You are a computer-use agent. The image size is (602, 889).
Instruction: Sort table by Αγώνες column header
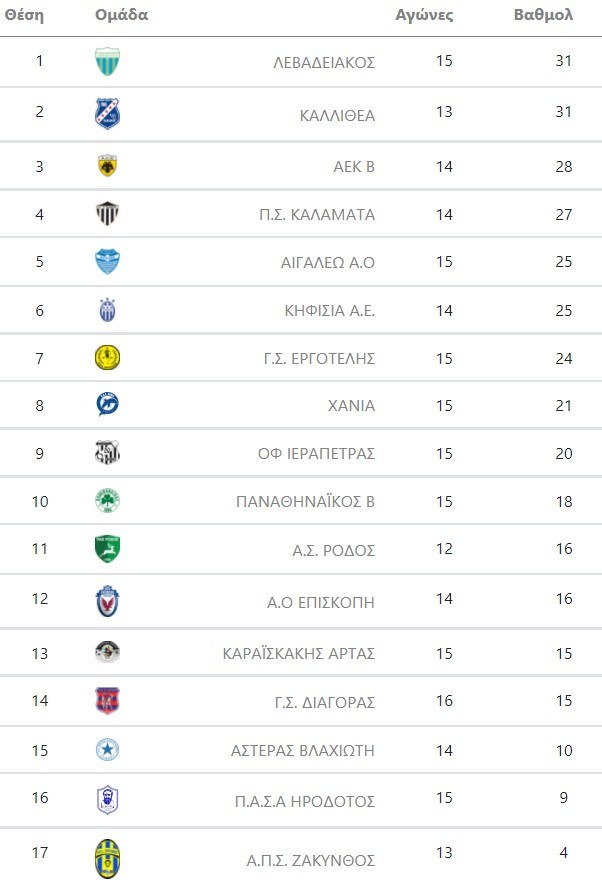(x=425, y=15)
